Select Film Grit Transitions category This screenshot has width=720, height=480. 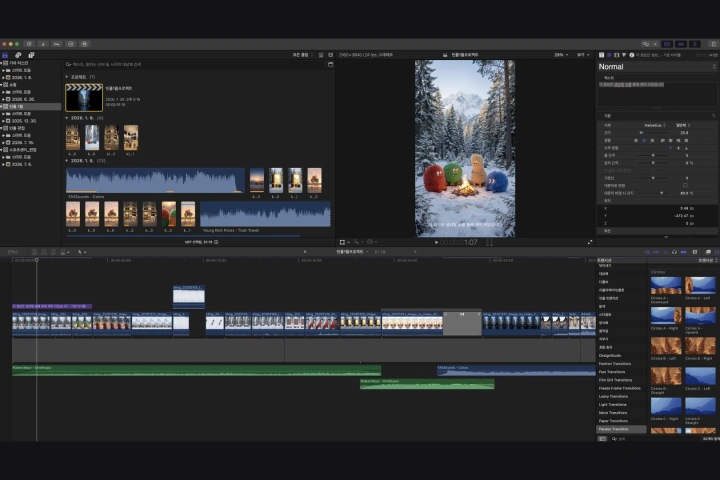tap(615, 380)
